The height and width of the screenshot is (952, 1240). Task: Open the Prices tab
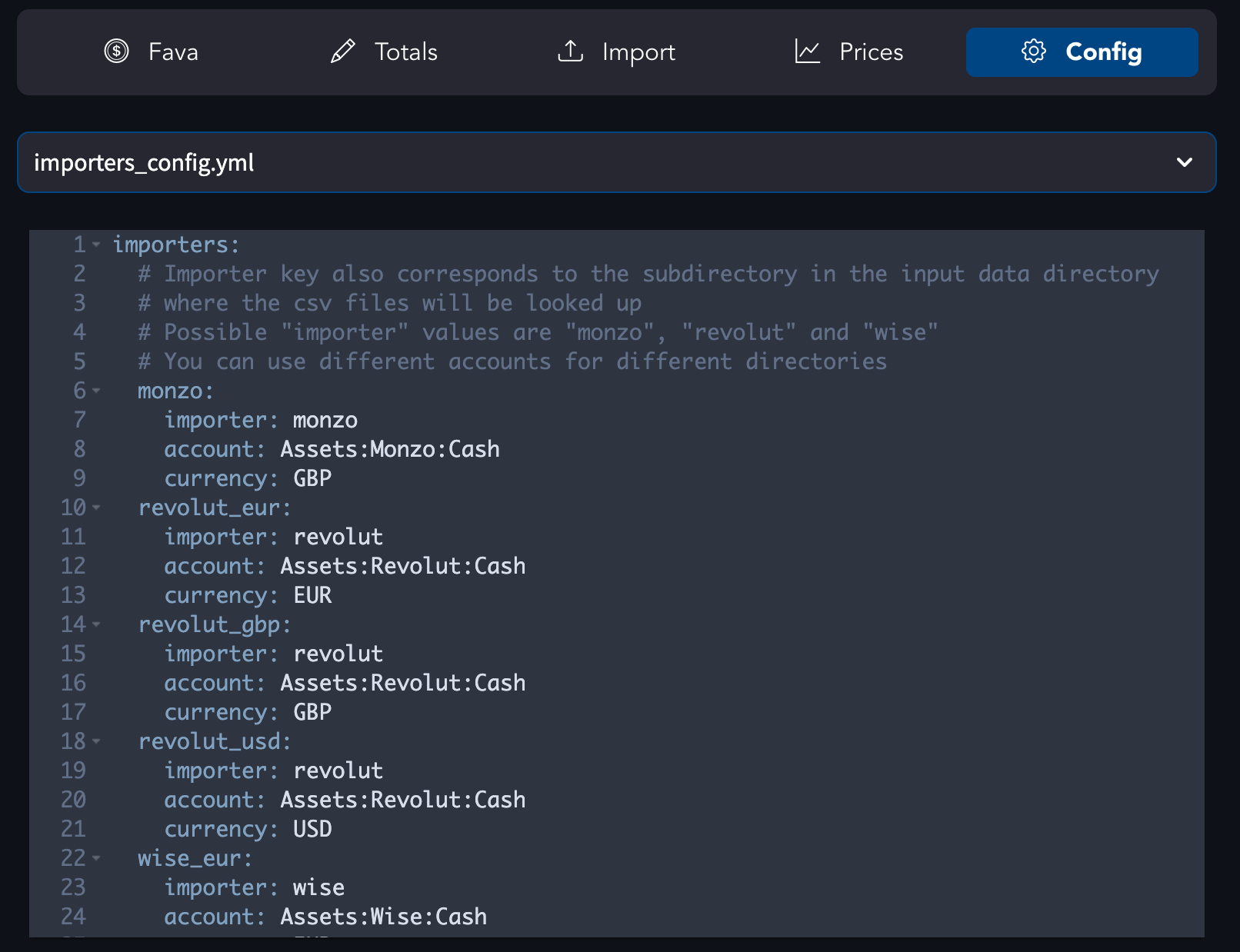tap(848, 52)
